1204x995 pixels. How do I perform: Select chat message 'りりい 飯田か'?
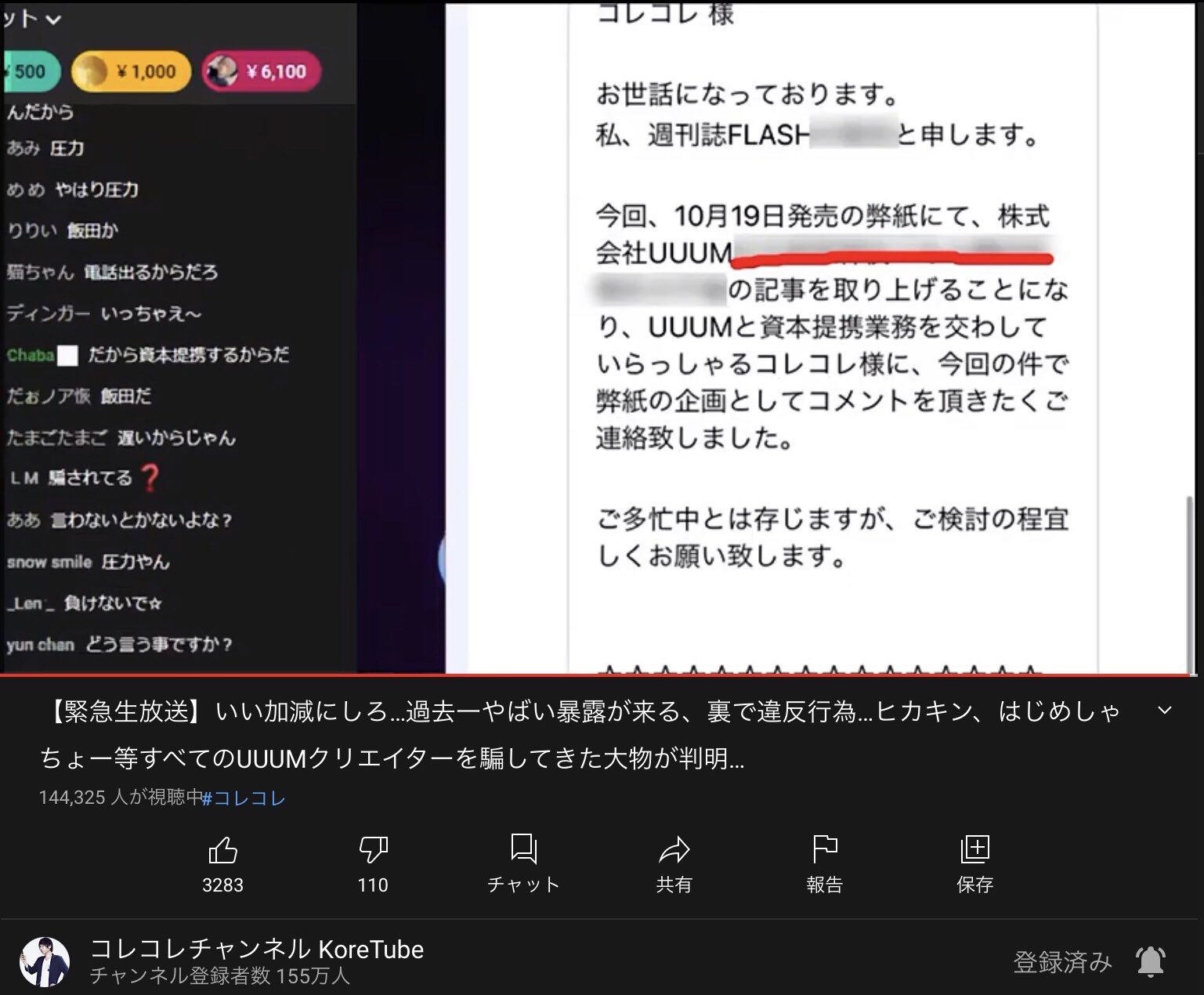[x=63, y=231]
